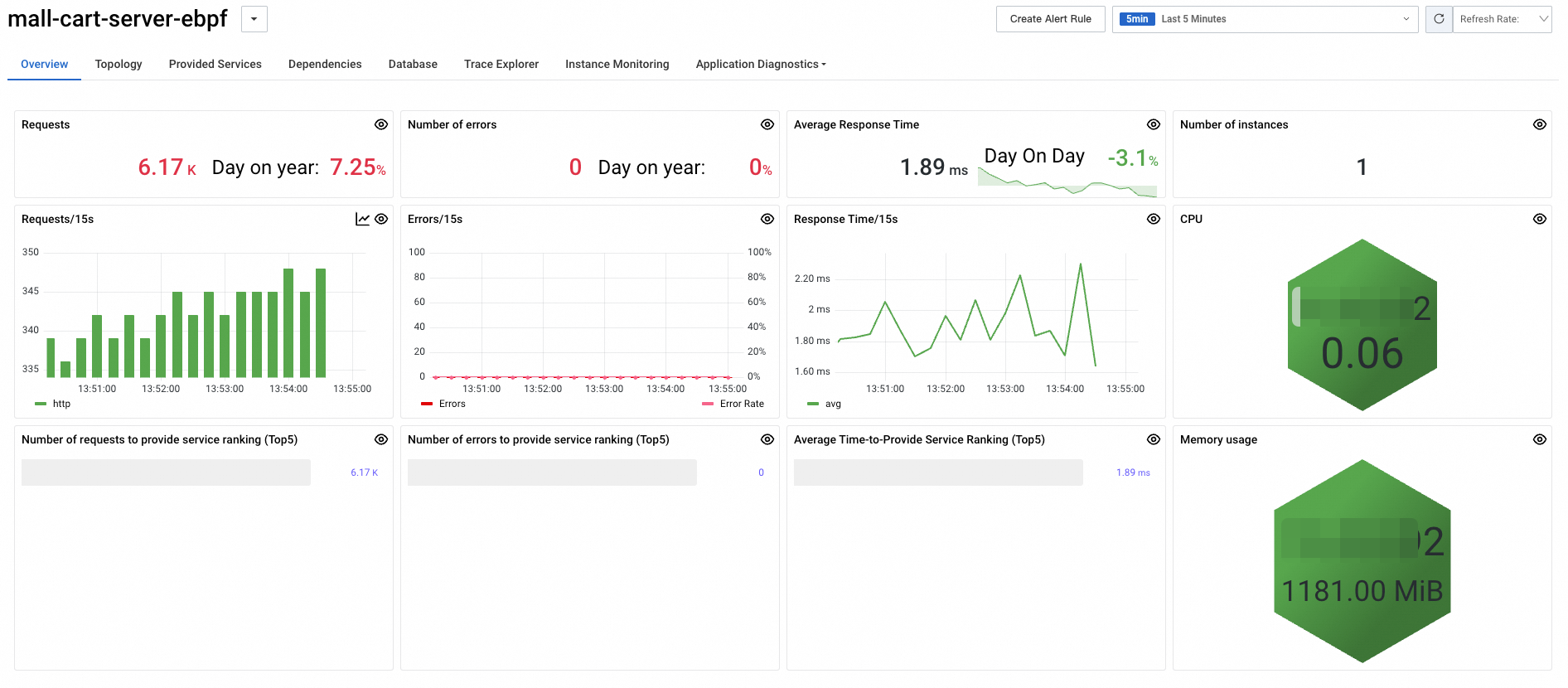Viewport: 1568px width, 688px height.
Task: Toggle Error Rate legend in Errors chart
Action: (x=733, y=404)
